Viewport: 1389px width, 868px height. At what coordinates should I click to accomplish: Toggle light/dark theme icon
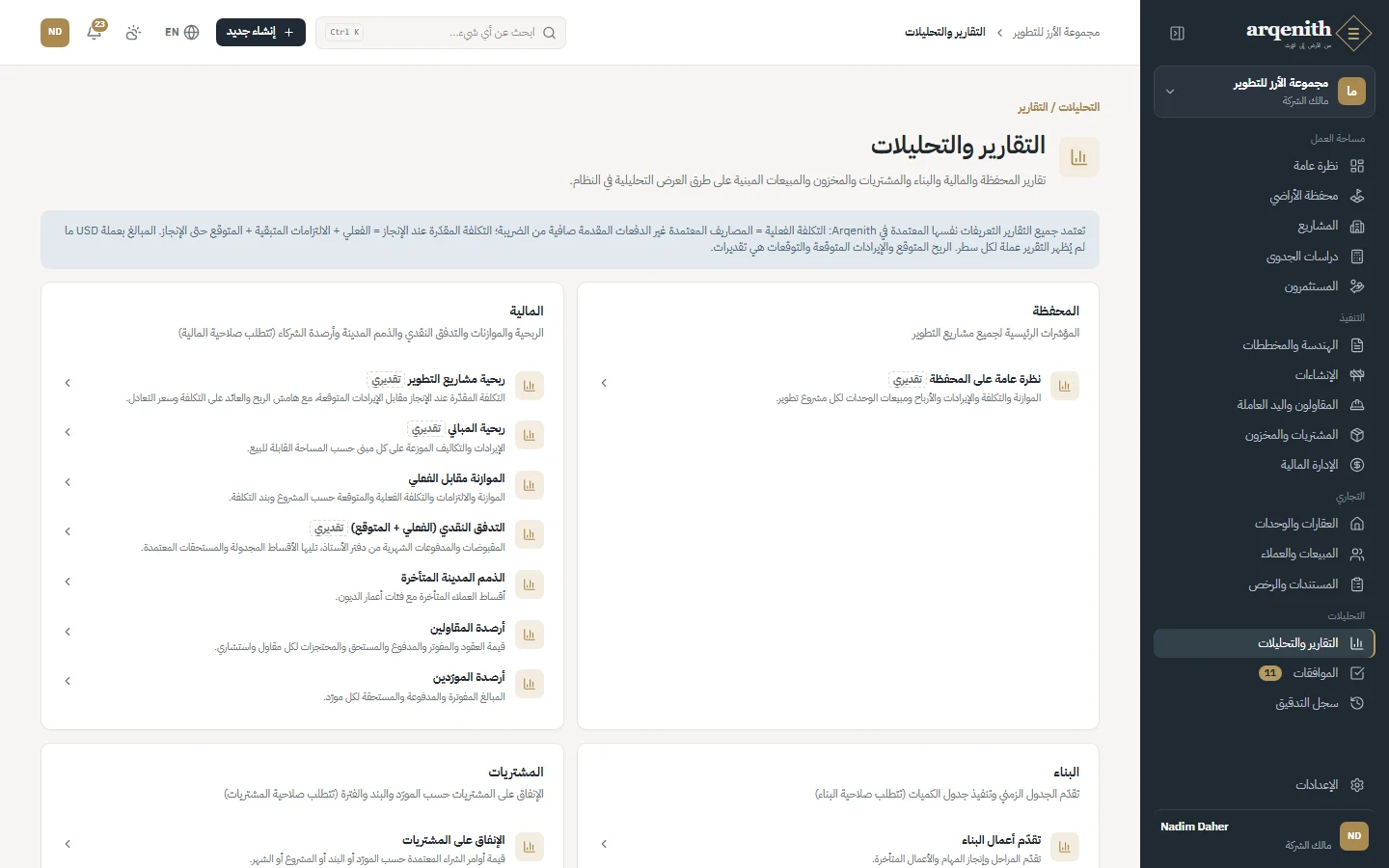[x=133, y=32]
